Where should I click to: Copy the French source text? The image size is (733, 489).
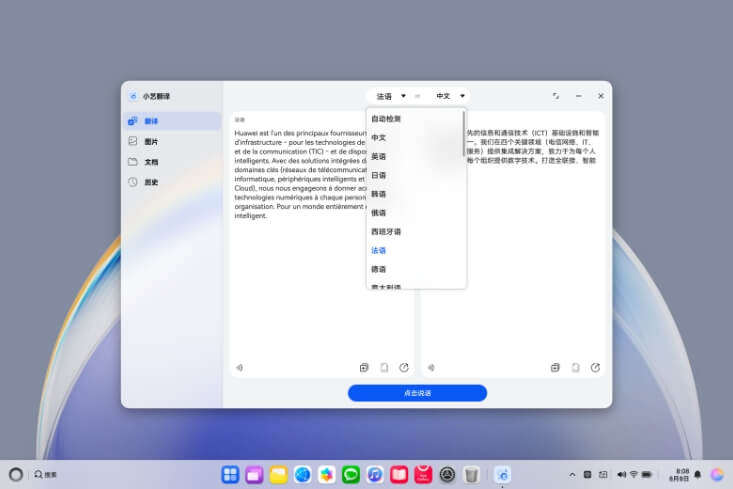[x=384, y=367]
